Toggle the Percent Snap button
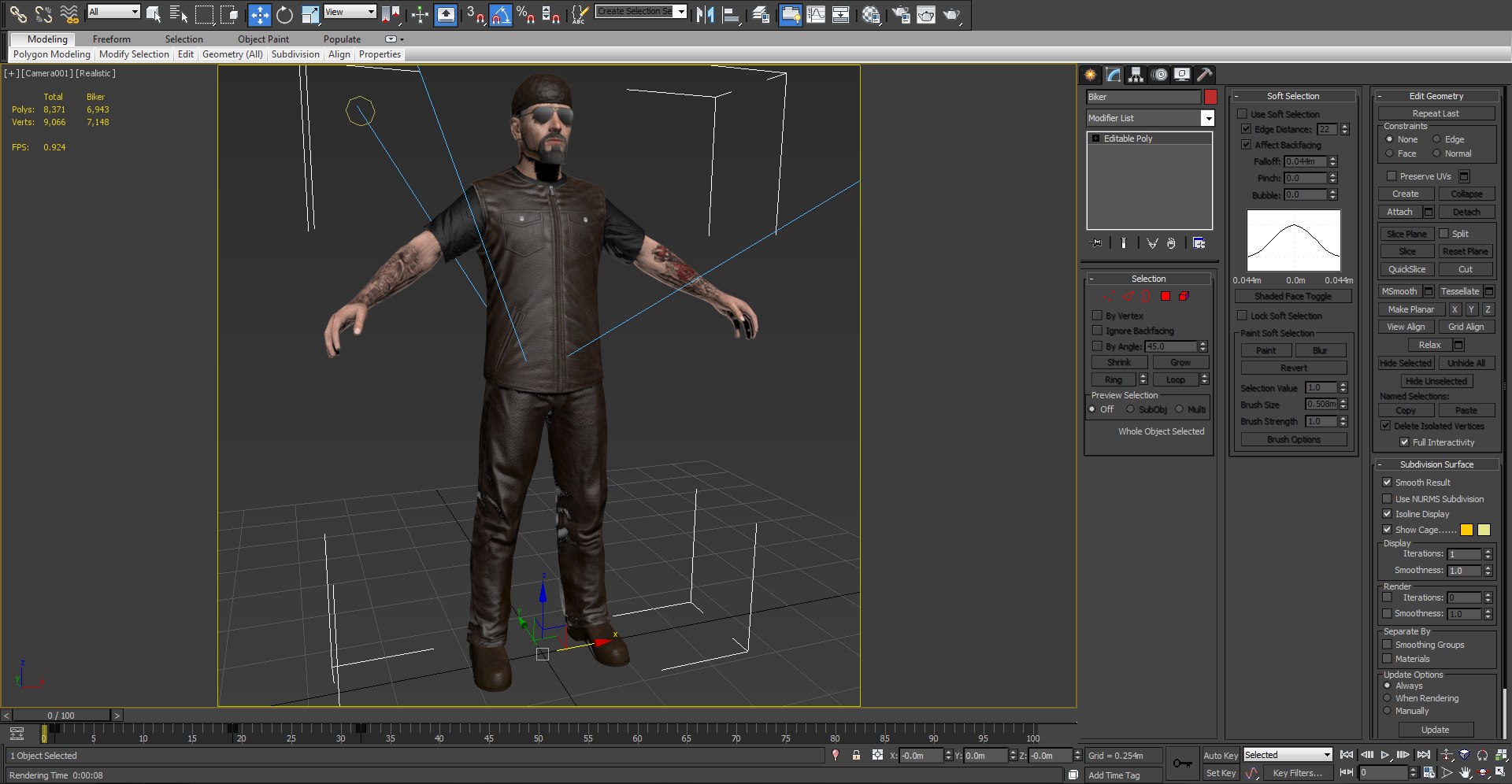Image resolution: width=1512 pixels, height=784 pixels. click(526, 13)
